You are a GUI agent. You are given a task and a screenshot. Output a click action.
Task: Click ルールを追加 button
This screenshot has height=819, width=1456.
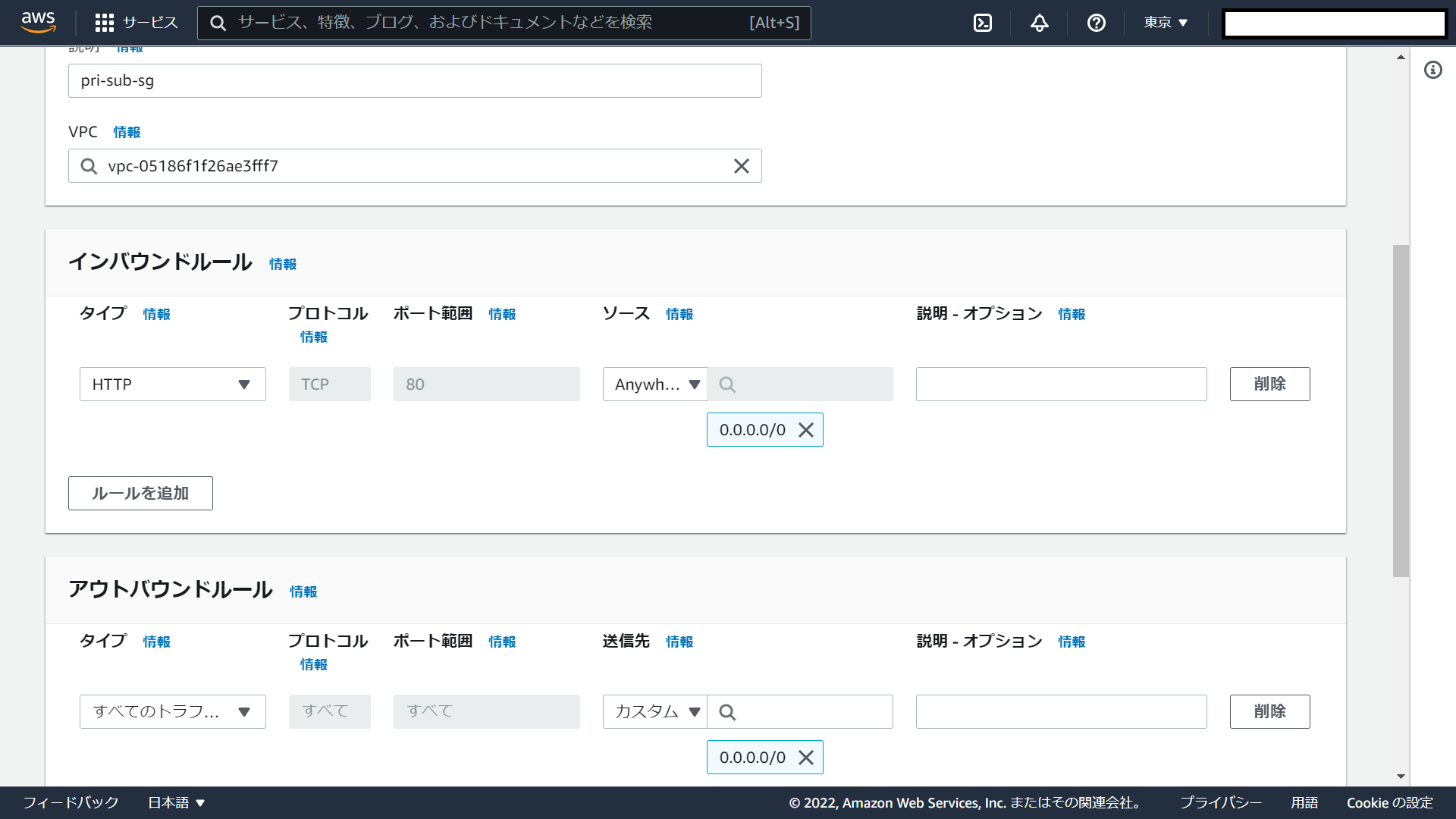tap(140, 494)
